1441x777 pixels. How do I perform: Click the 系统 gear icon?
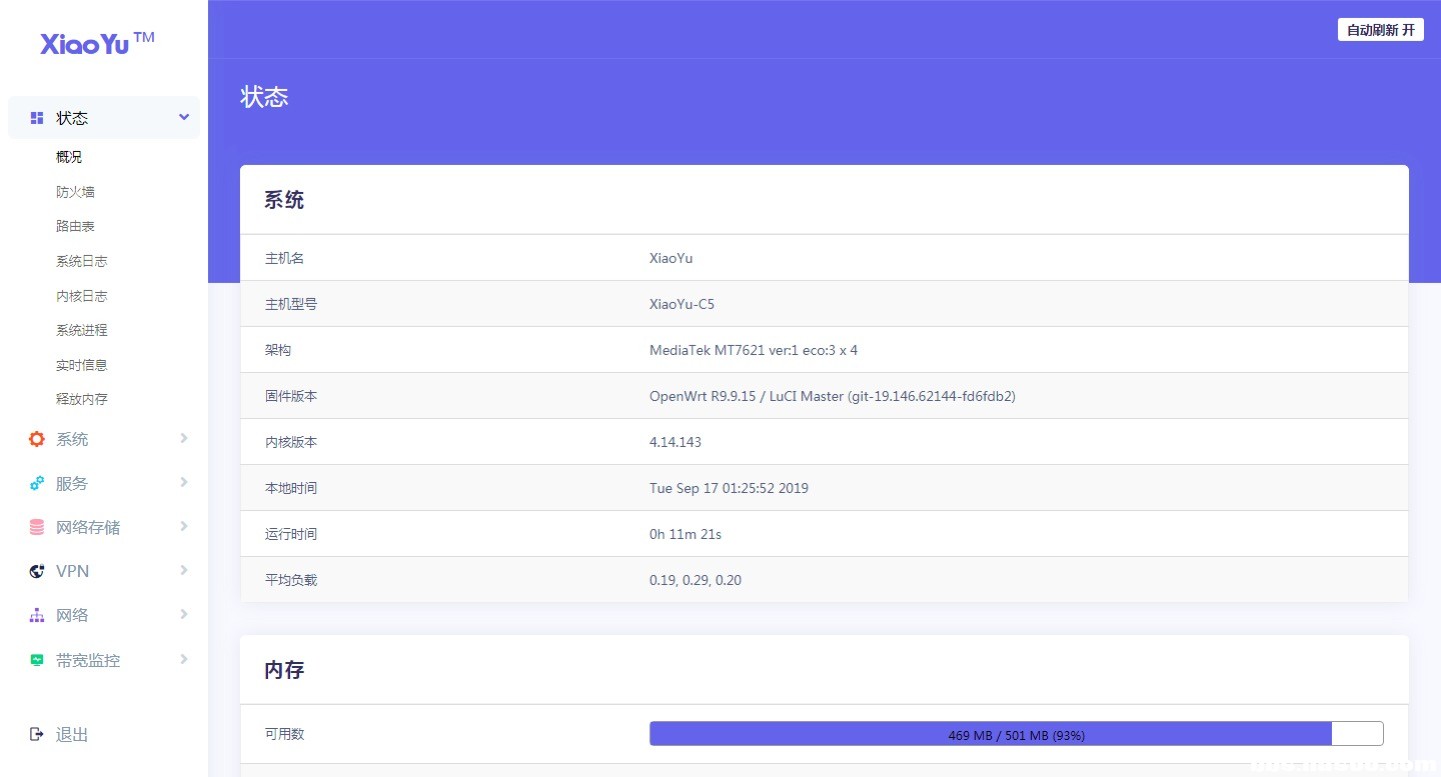[x=37, y=439]
